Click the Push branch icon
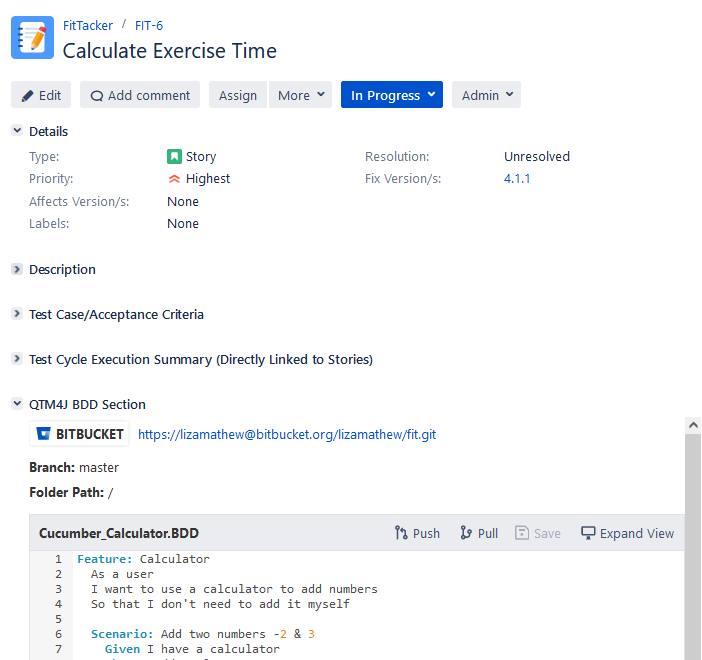This screenshot has height=660, width=702. pyautogui.click(x=401, y=533)
